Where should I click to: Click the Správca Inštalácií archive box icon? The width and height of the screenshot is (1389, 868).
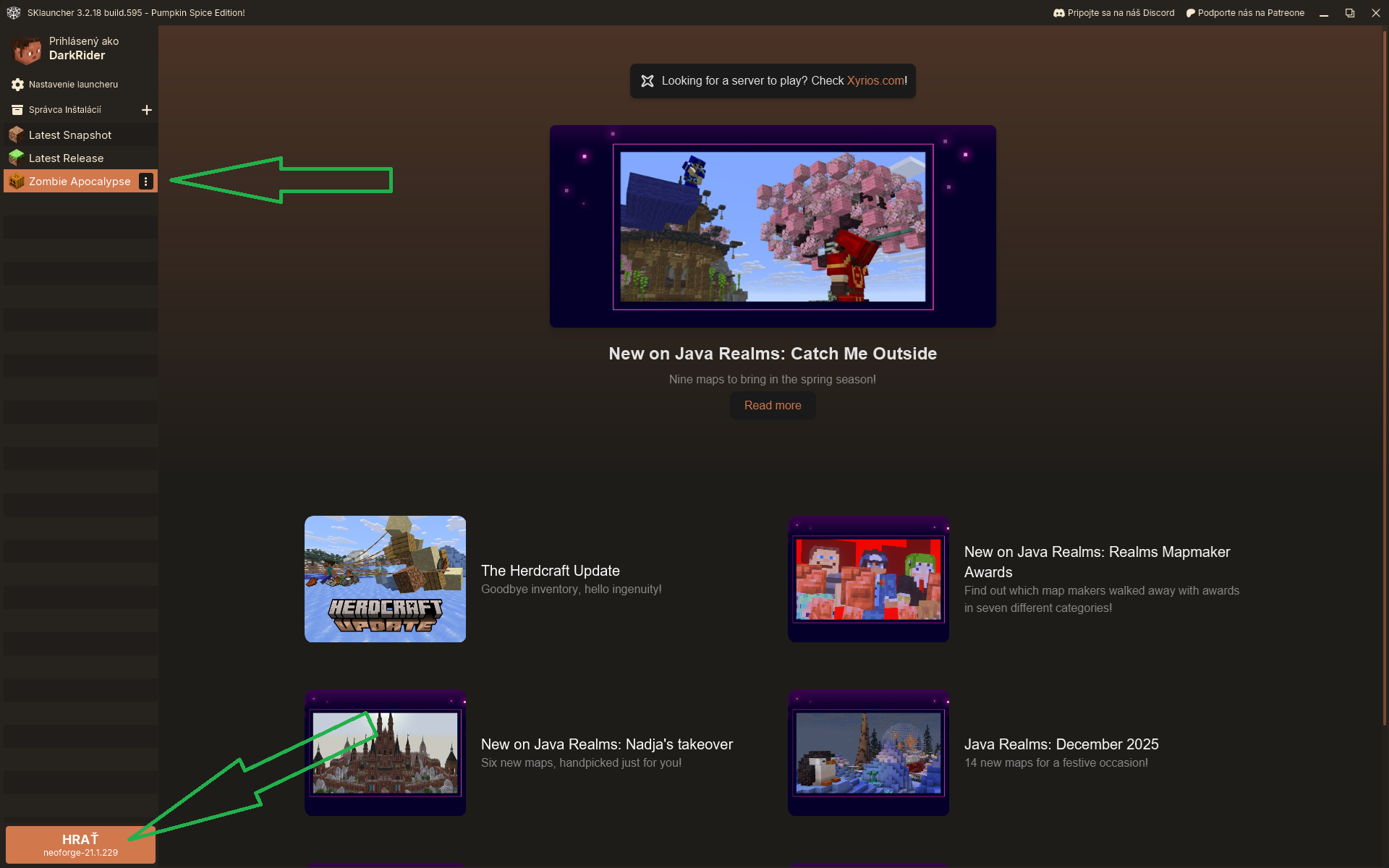tap(17, 110)
